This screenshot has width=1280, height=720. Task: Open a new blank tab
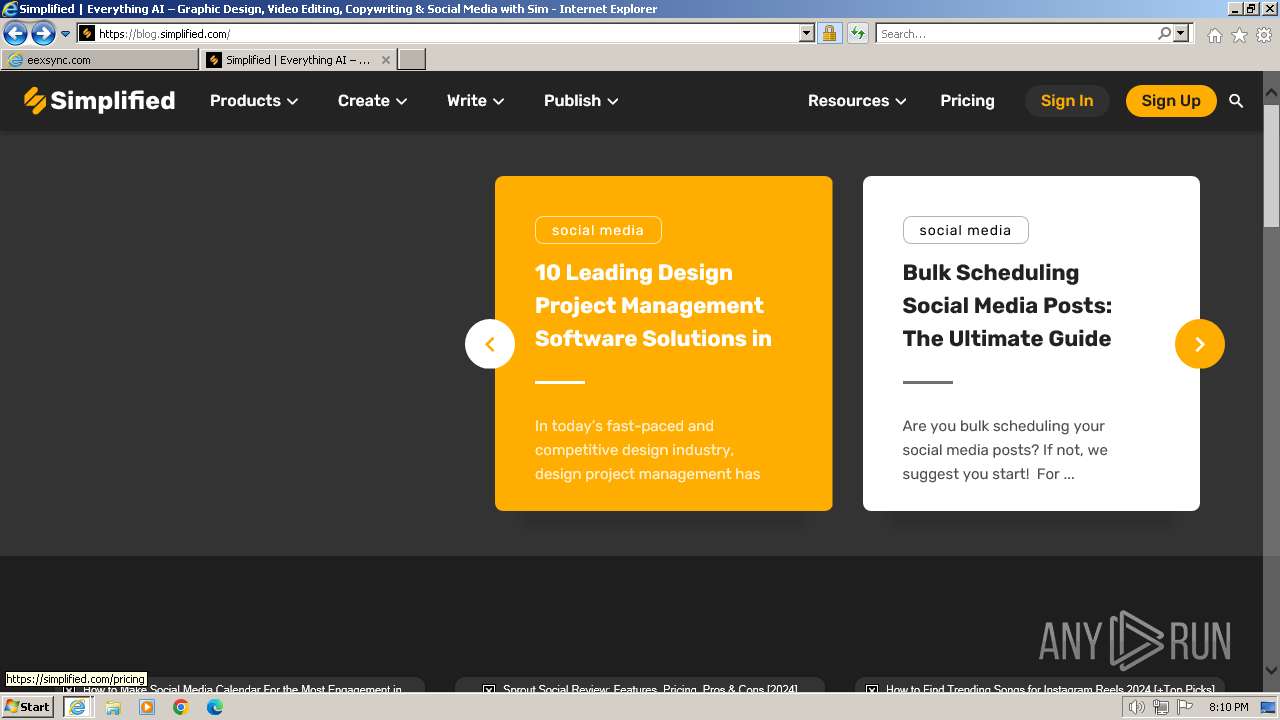412,60
